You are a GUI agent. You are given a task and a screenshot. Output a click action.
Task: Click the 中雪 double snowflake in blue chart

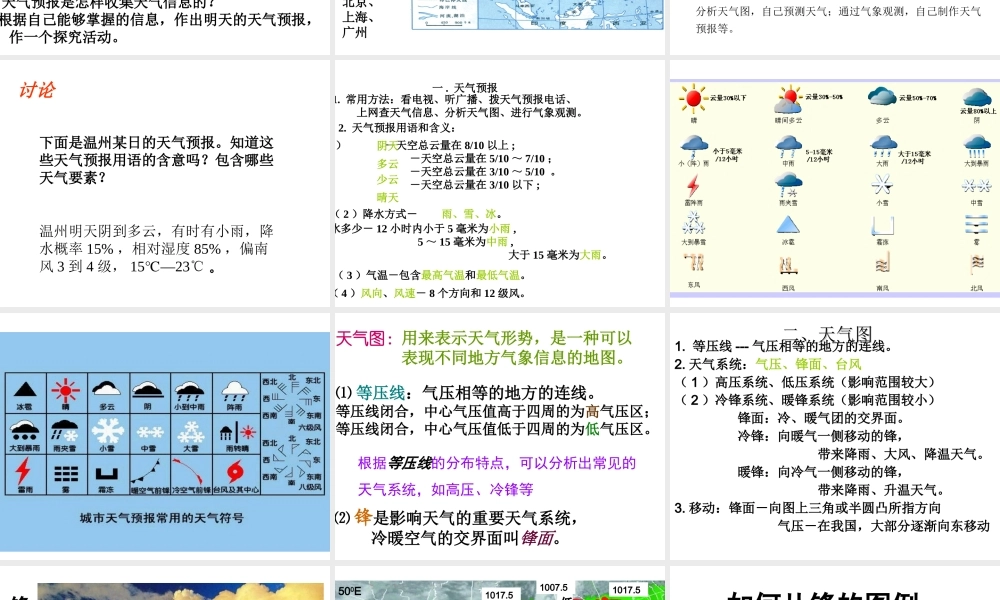(x=149, y=432)
